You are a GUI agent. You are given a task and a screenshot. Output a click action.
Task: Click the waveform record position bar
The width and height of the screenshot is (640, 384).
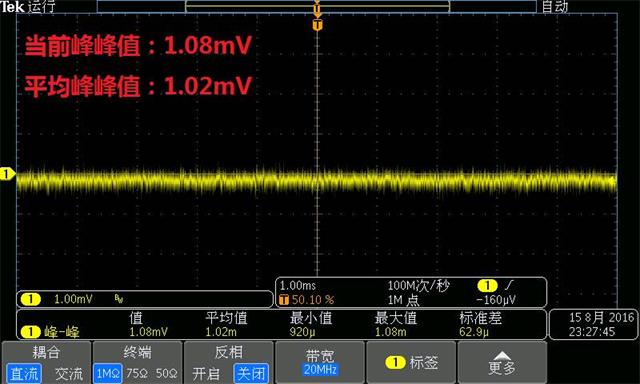[317, 6]
